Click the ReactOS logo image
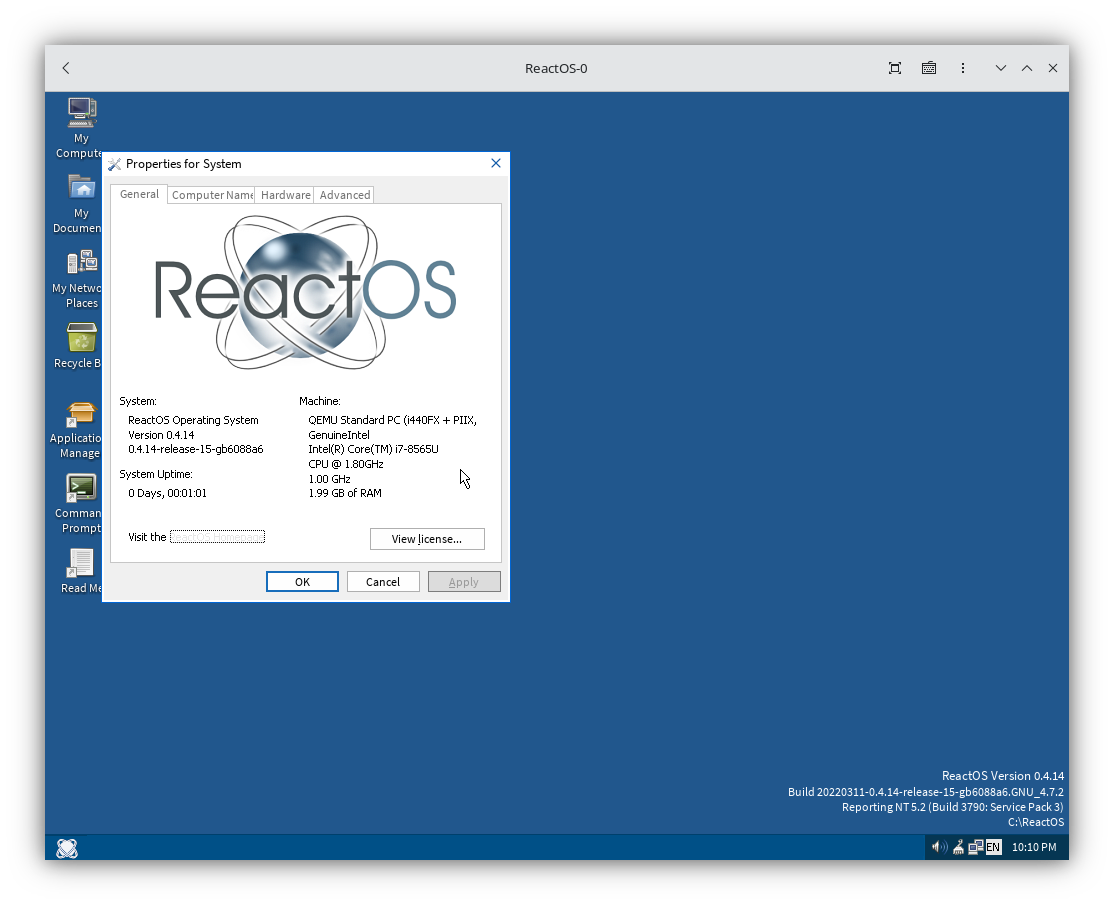 pyautogui.click(x=305, y=292)
